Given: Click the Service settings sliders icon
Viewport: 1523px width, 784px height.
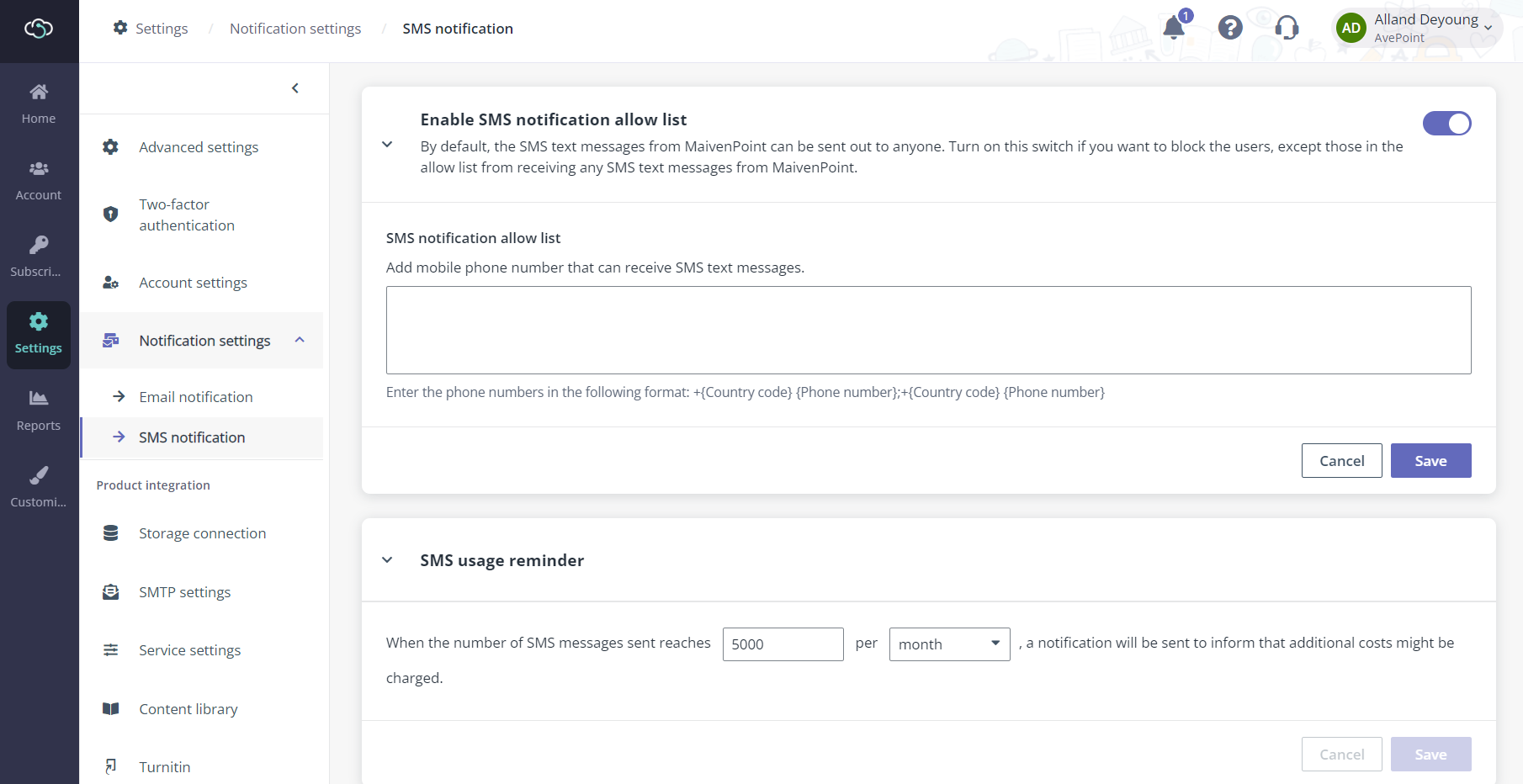Looking at the screenshot, I should coord(110,650).
